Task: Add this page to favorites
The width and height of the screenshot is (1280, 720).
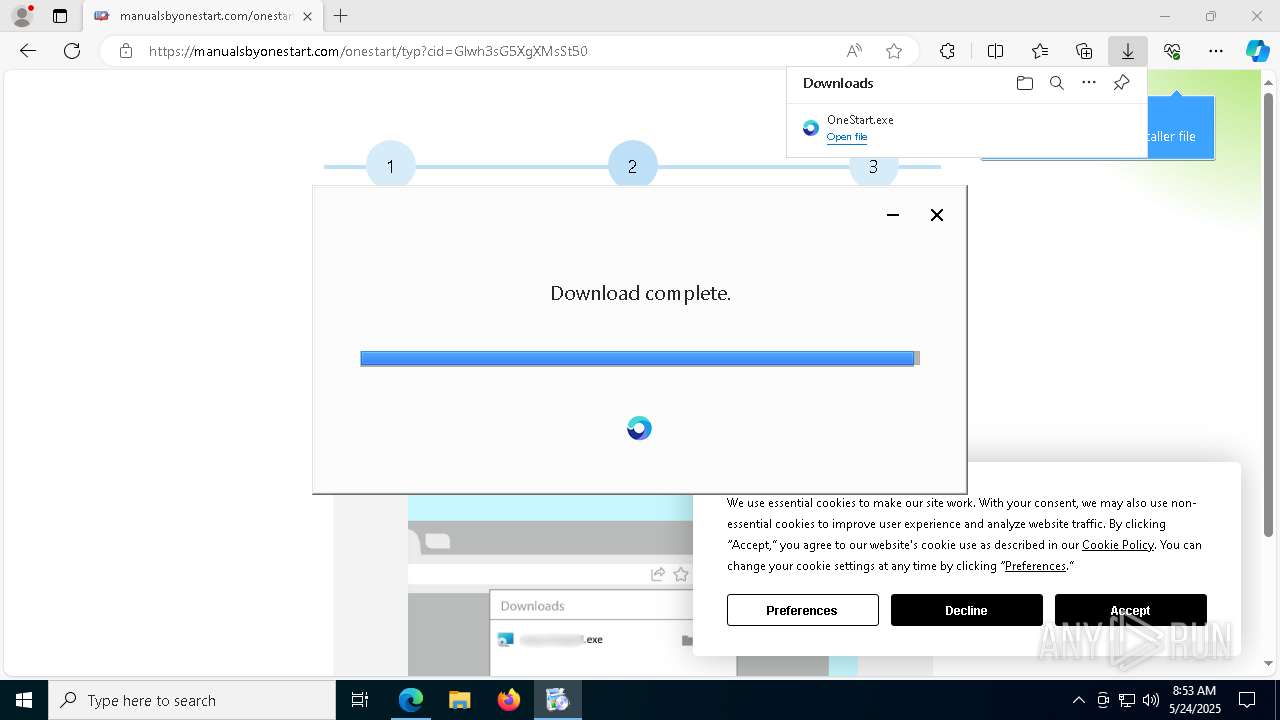Action: [894, 51]
